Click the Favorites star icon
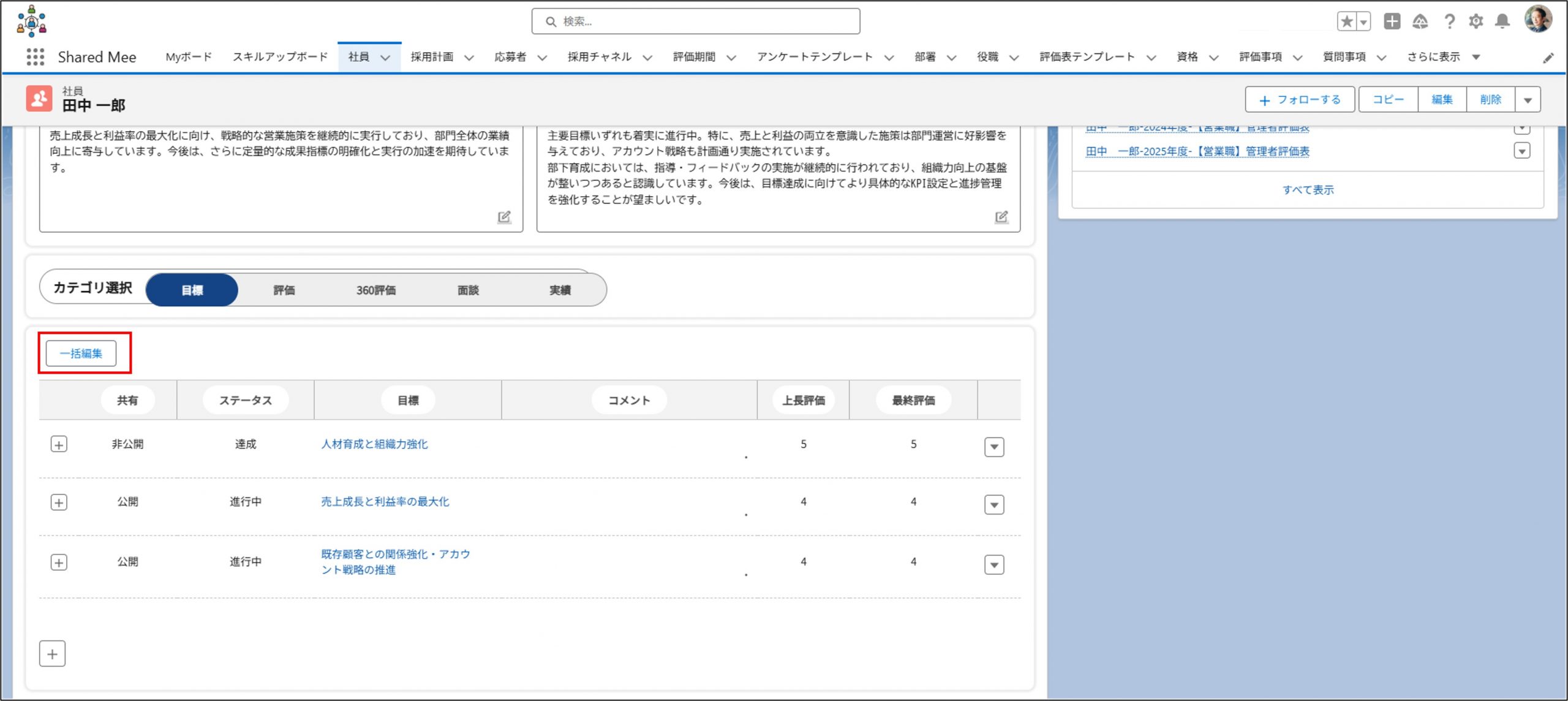The width and height of the screenshot is (1568, 701). tap(1346, 21)
